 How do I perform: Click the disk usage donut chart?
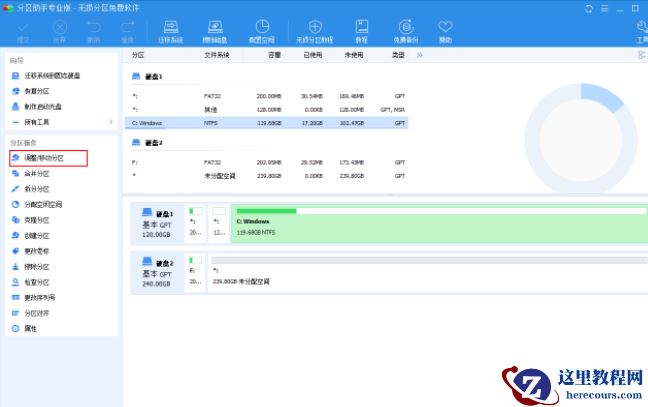581,139
